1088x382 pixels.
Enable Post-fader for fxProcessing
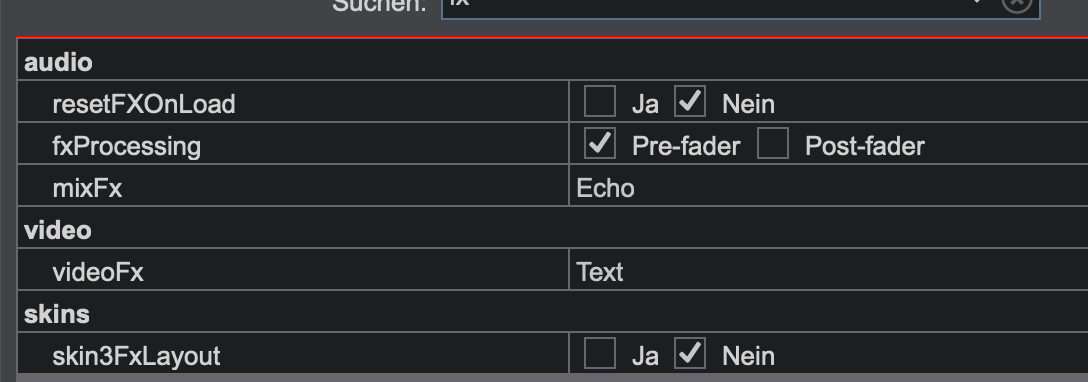772,144
